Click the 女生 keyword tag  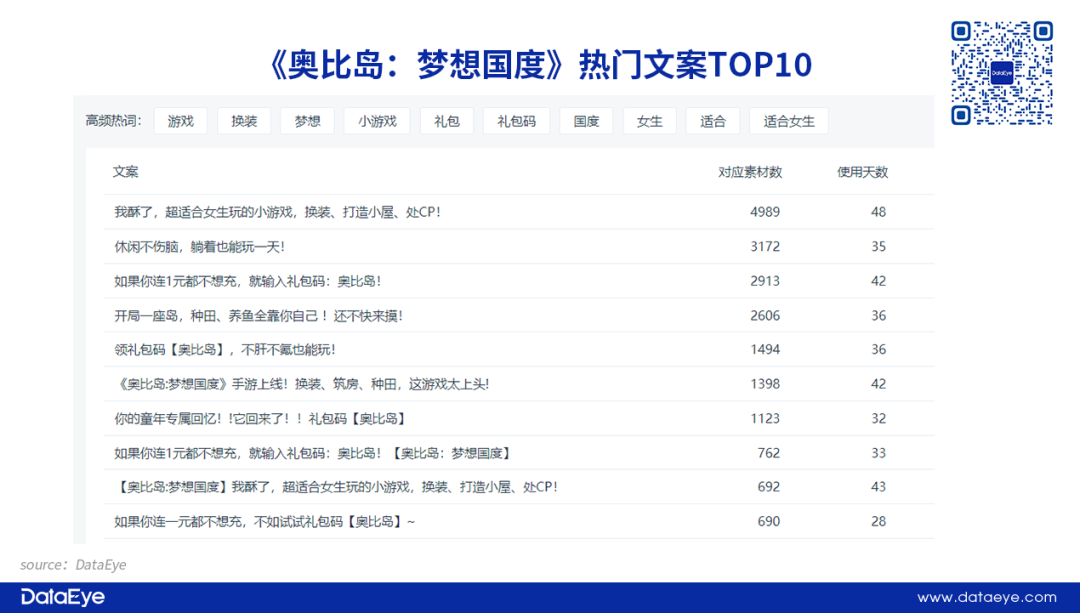pos(650,121)
